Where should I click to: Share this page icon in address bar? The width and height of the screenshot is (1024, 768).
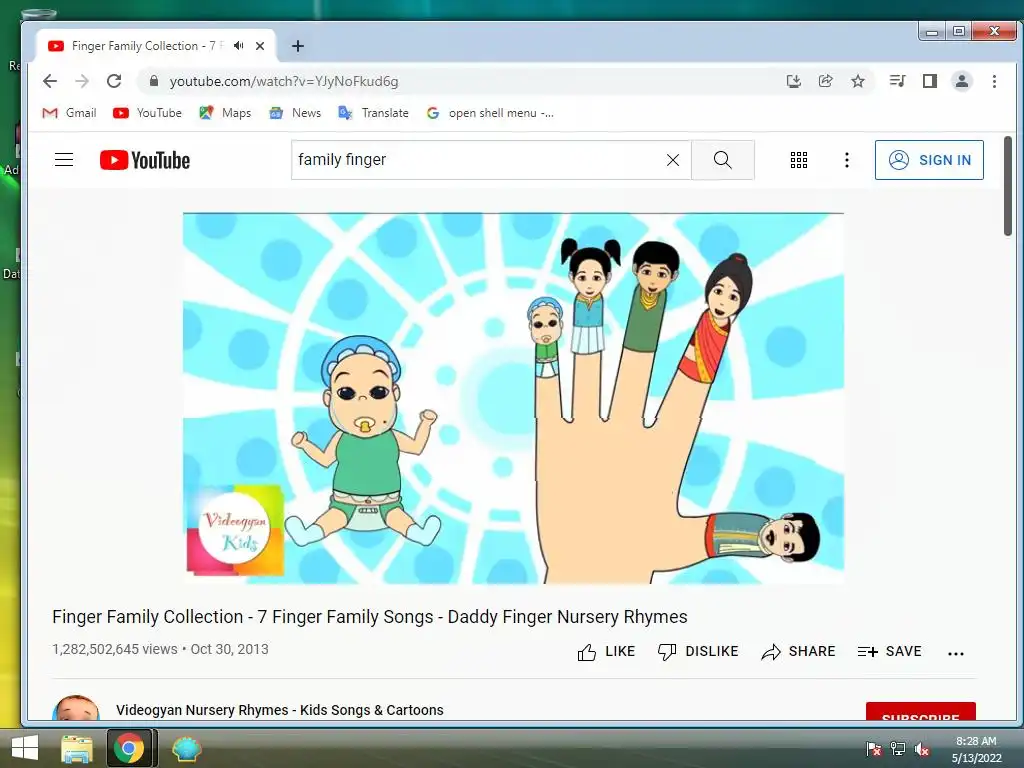point(825,81)
